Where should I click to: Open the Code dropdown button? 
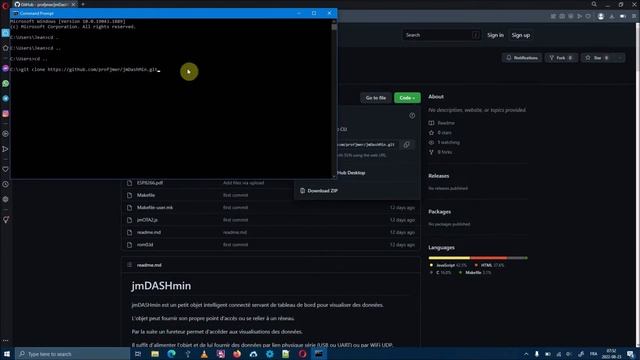coord(407,98)
